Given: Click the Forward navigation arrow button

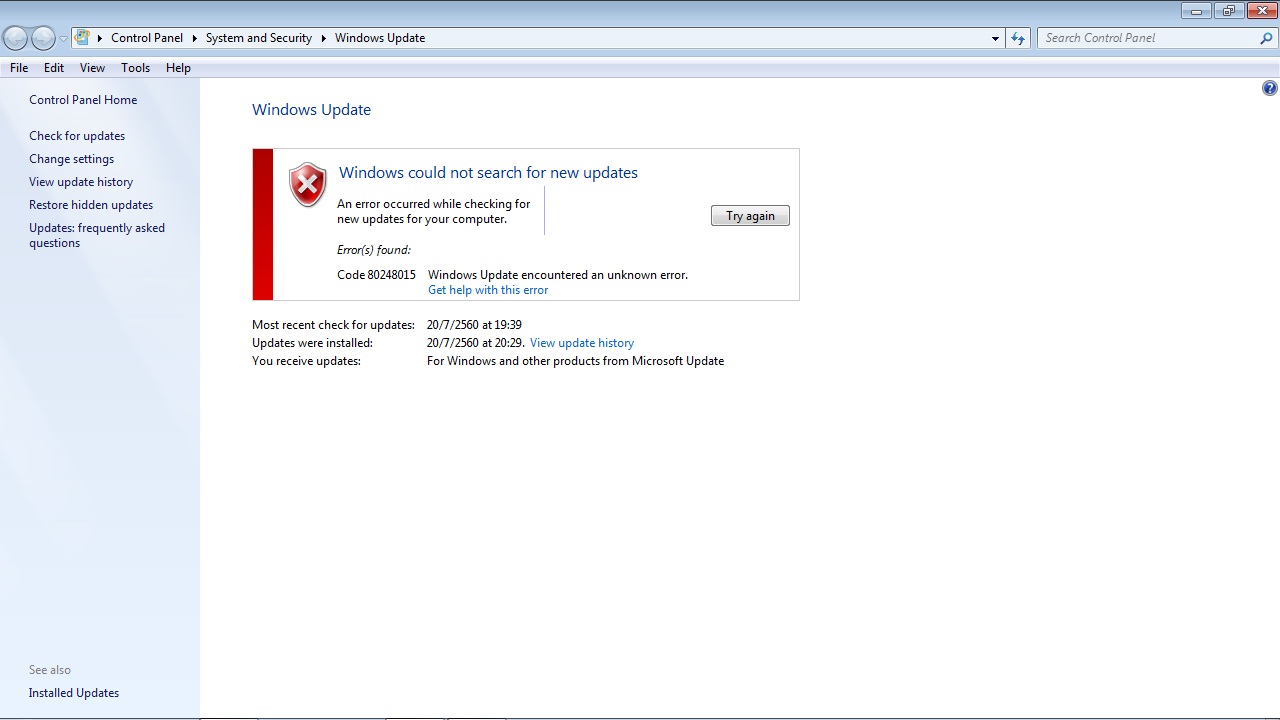Looking at the screenshot, I should [x=43, y=38].
